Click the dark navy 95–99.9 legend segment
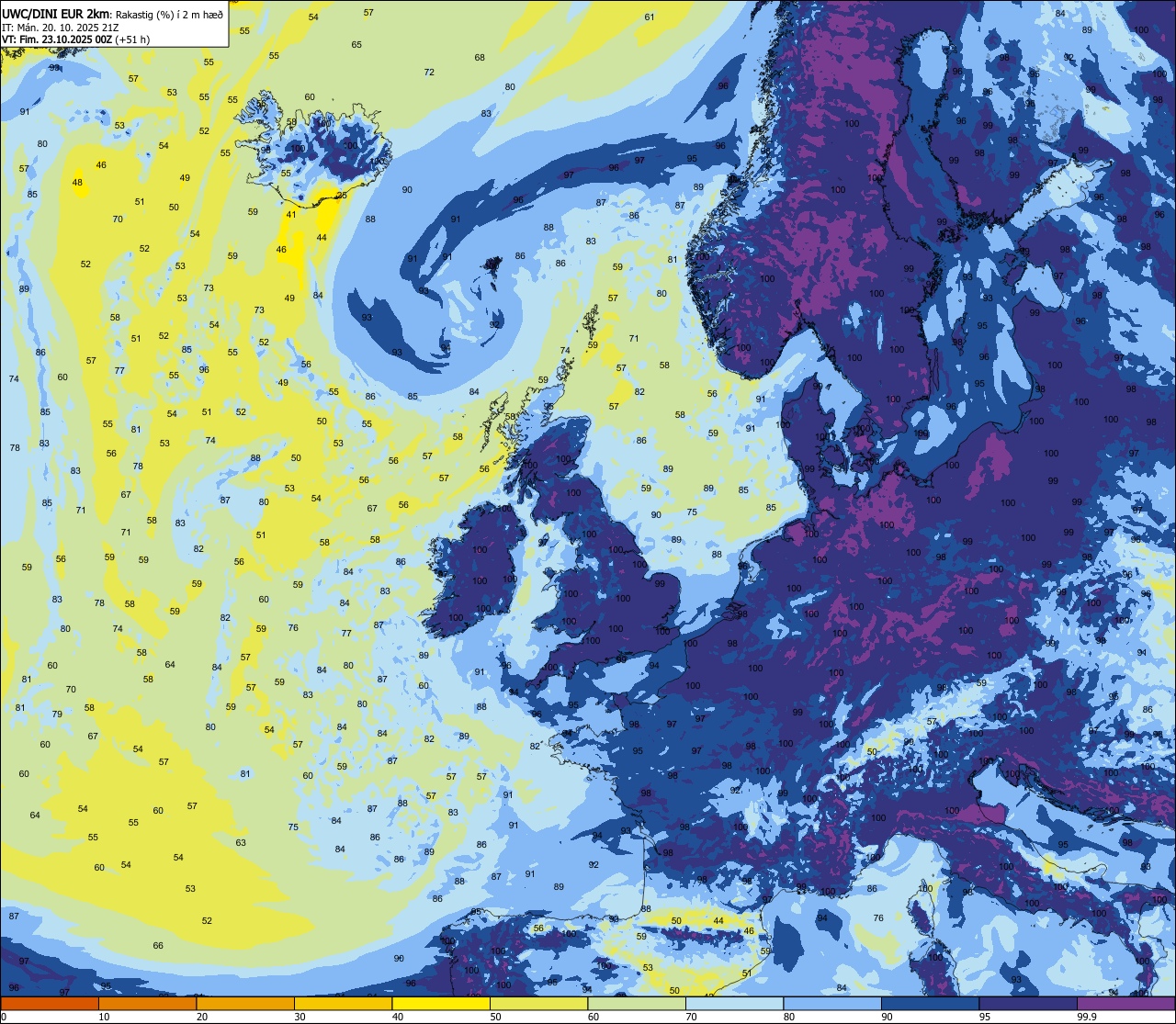 pyautogui.click(x=1027, y=1003)
